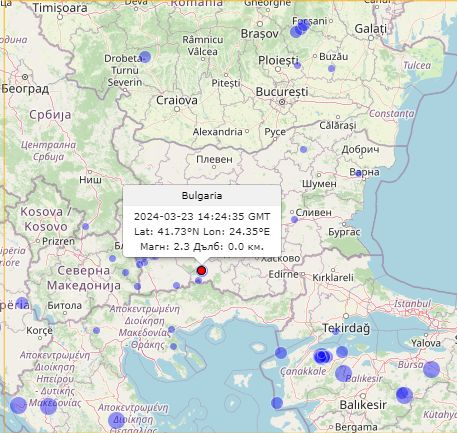Viewport: 457px width, 433px height.
Task: Select the Lat 41.73°N Lon 24.35°E line
Action: tap(202, 232)
